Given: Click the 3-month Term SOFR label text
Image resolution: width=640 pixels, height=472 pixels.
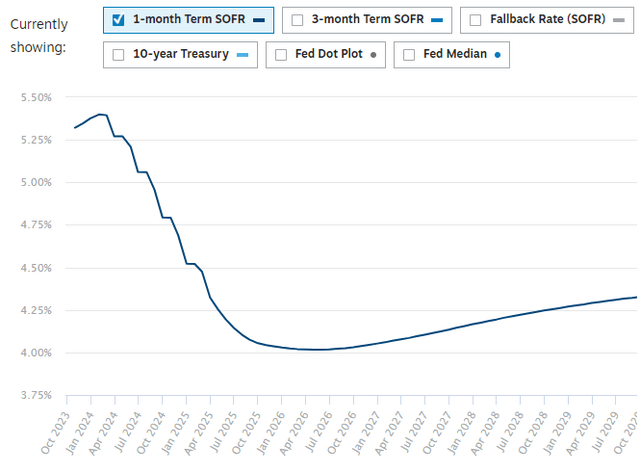Looking at the screenshot, I should (364, 19).
